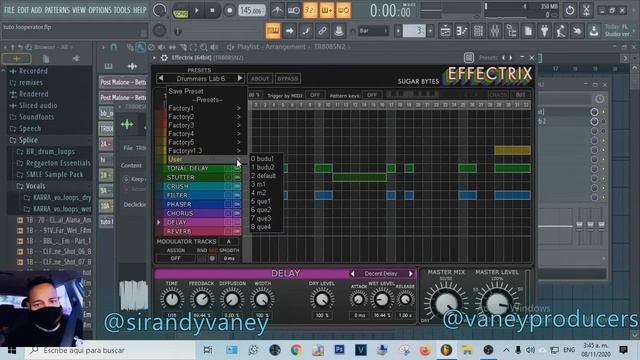
Task: Click the link chain icon in toolbar
Action: click(322, 31)
